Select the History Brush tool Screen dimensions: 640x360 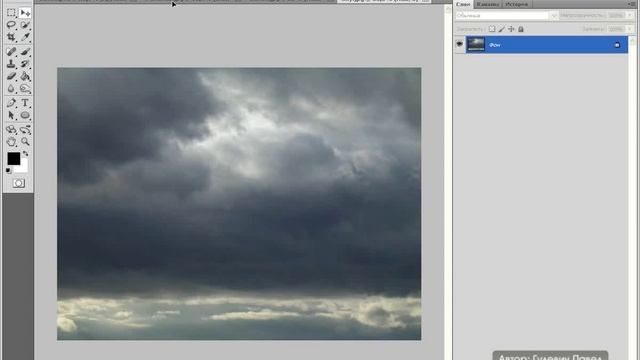[25, 64]
